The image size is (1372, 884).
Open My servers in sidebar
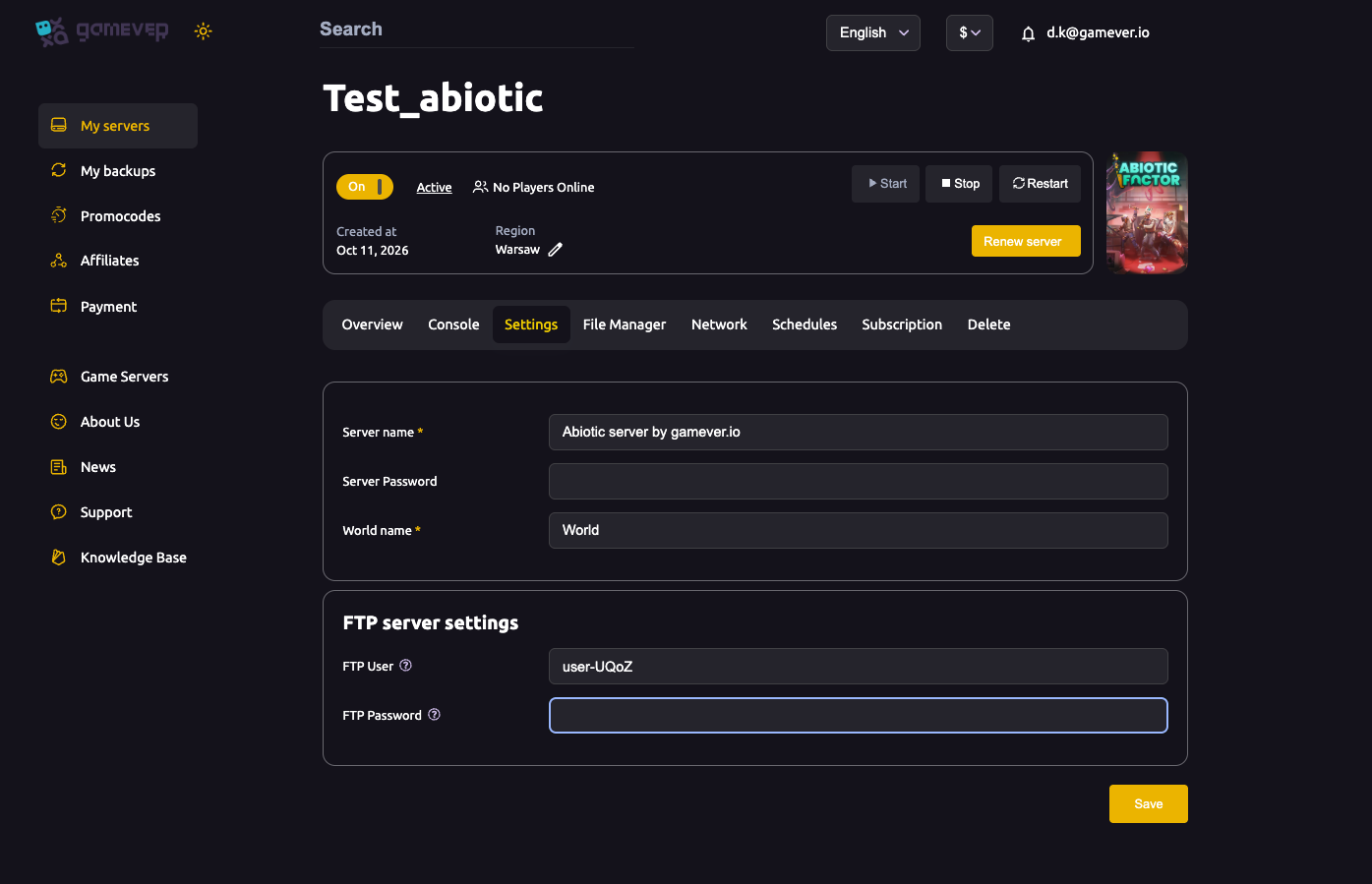pos(118,126)
